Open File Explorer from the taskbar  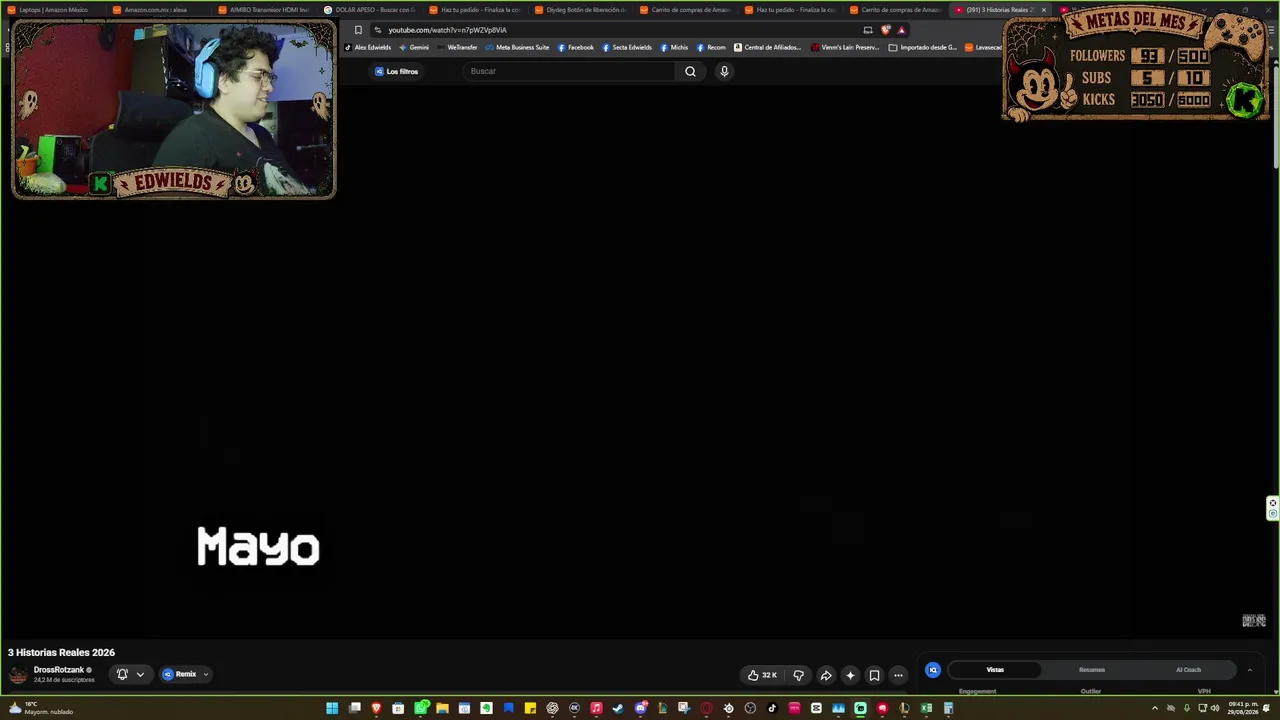tap(442, 709)
